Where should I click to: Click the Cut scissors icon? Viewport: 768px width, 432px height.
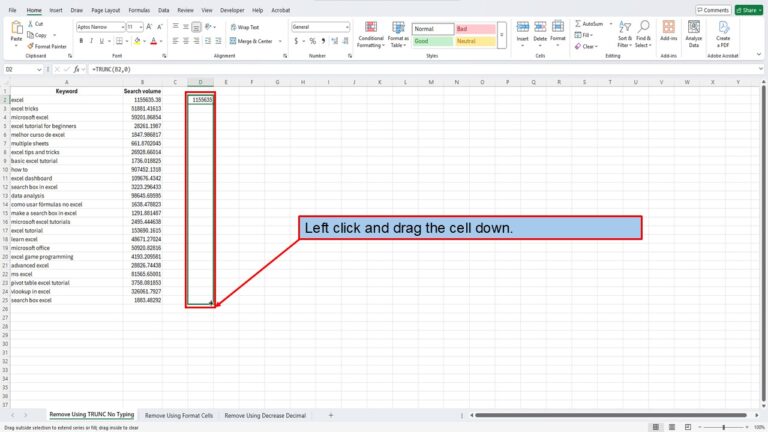tap(30, 24)
